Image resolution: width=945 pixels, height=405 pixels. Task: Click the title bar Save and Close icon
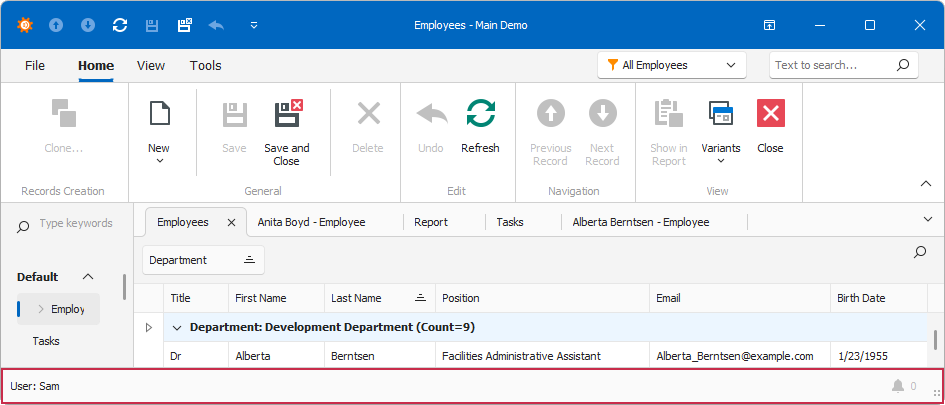pos(184,25)
